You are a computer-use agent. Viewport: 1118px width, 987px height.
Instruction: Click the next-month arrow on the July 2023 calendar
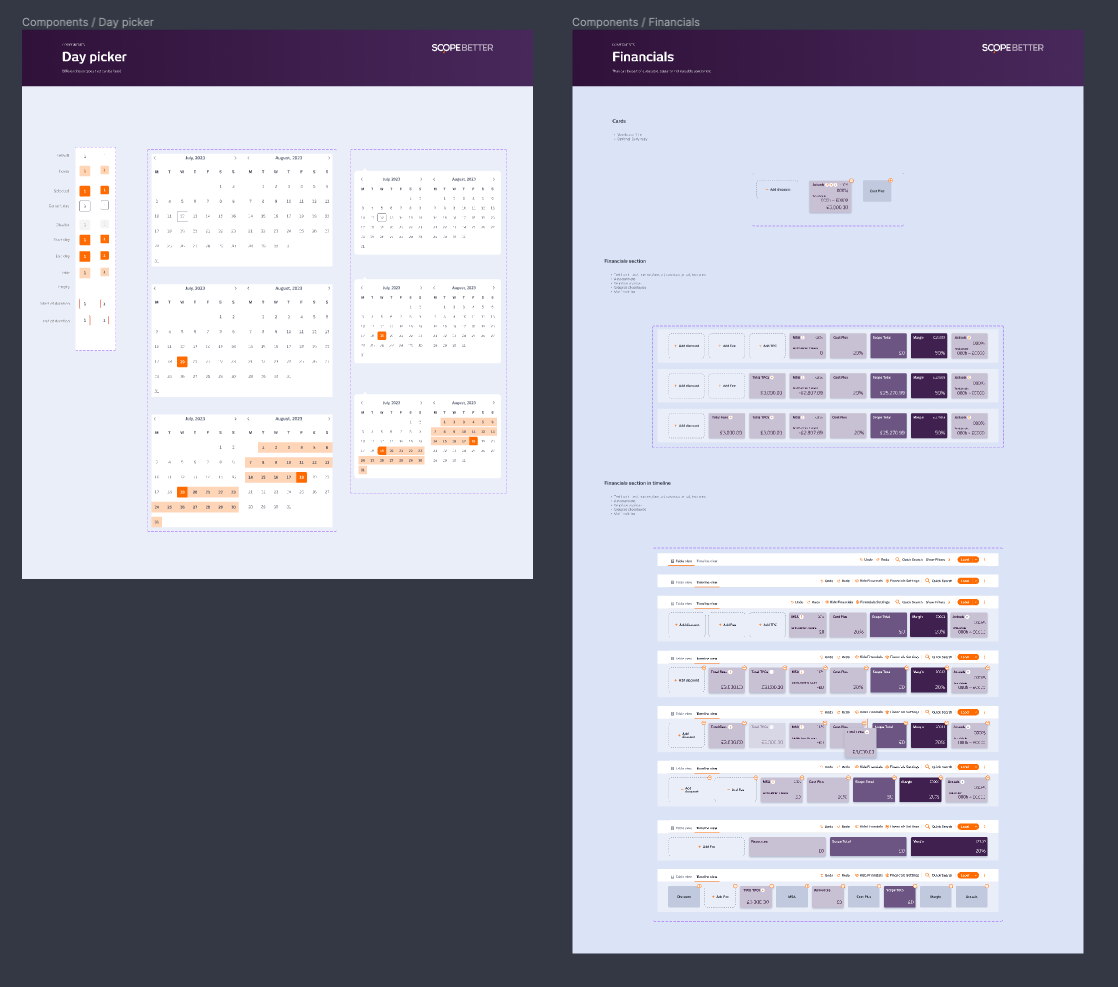[x=235, y=158]
